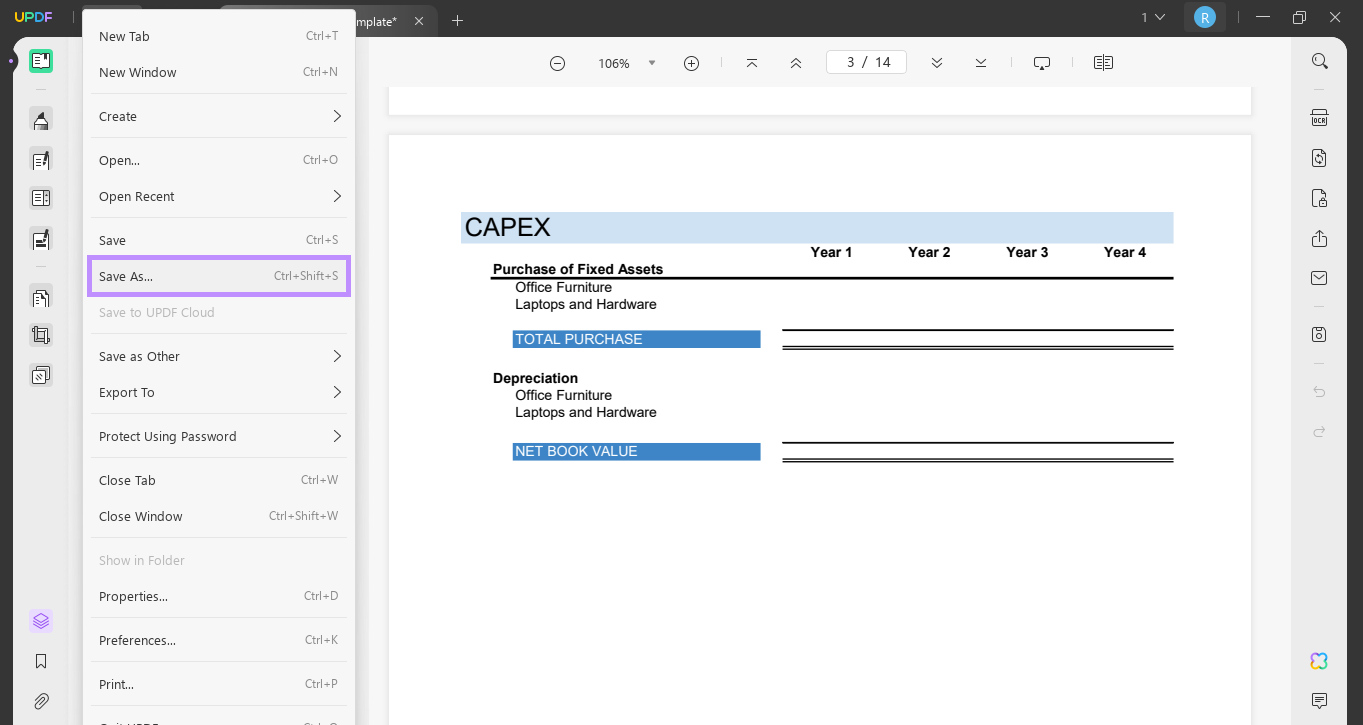Expand the Export To submenu
The image size is (1363, 725).
pos(218,392)
